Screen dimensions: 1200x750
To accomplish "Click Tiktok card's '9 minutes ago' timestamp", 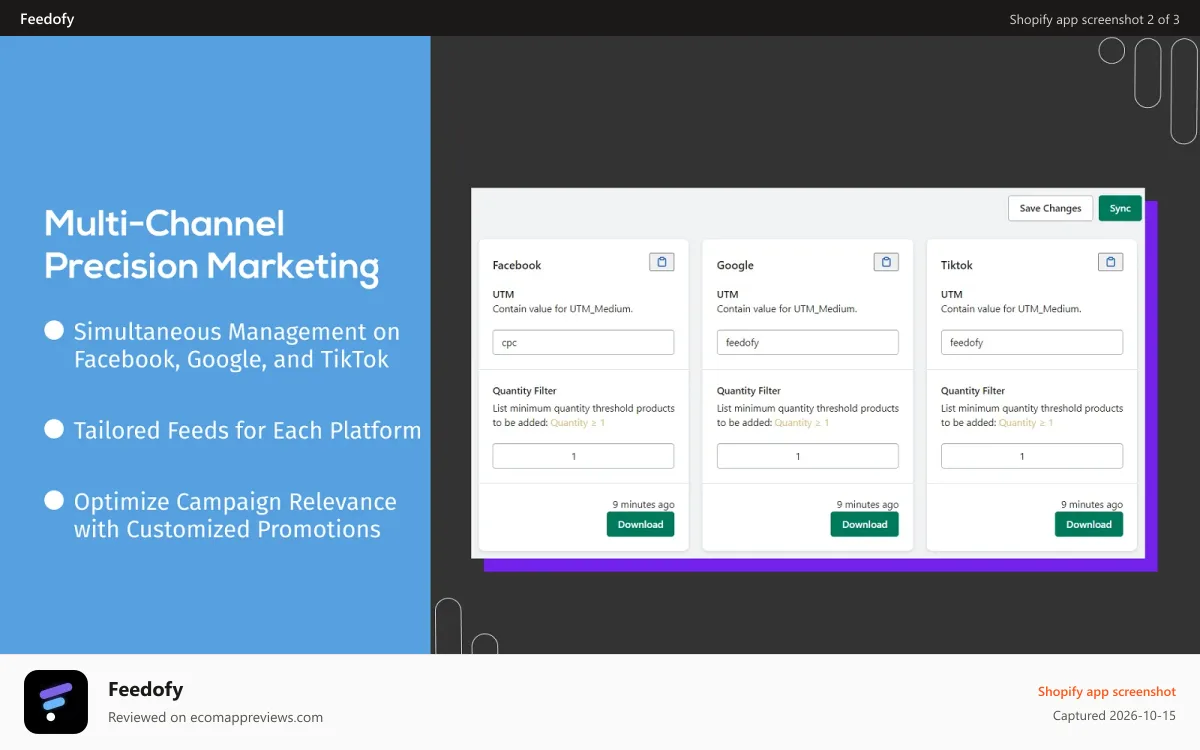I will click(x=1091, y=504).
